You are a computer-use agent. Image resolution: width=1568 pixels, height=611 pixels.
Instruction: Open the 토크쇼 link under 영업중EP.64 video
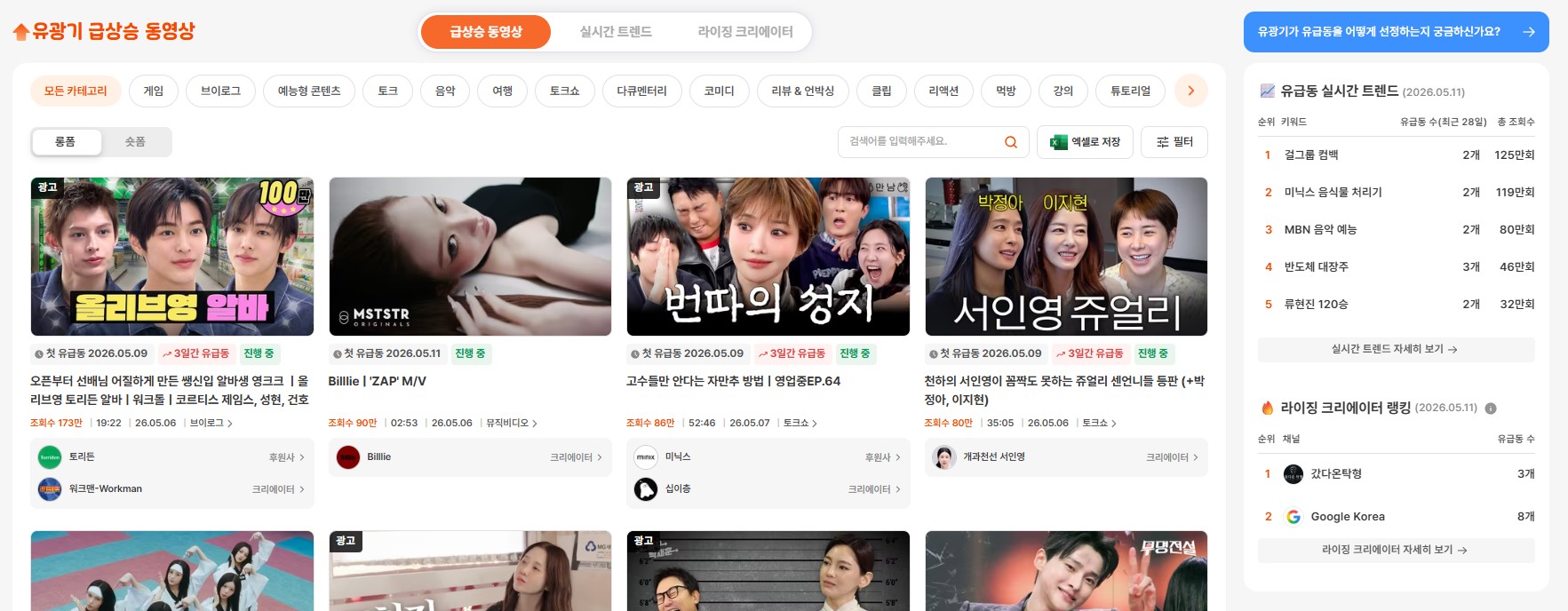tap(800, 423)
